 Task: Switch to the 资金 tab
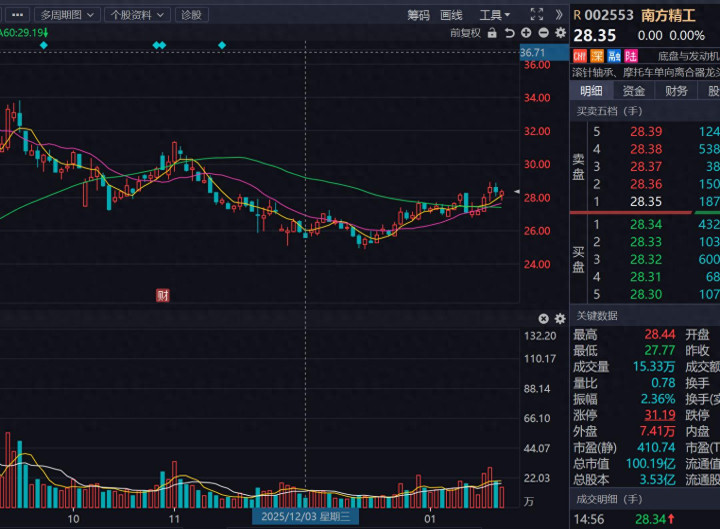point(634,91)
